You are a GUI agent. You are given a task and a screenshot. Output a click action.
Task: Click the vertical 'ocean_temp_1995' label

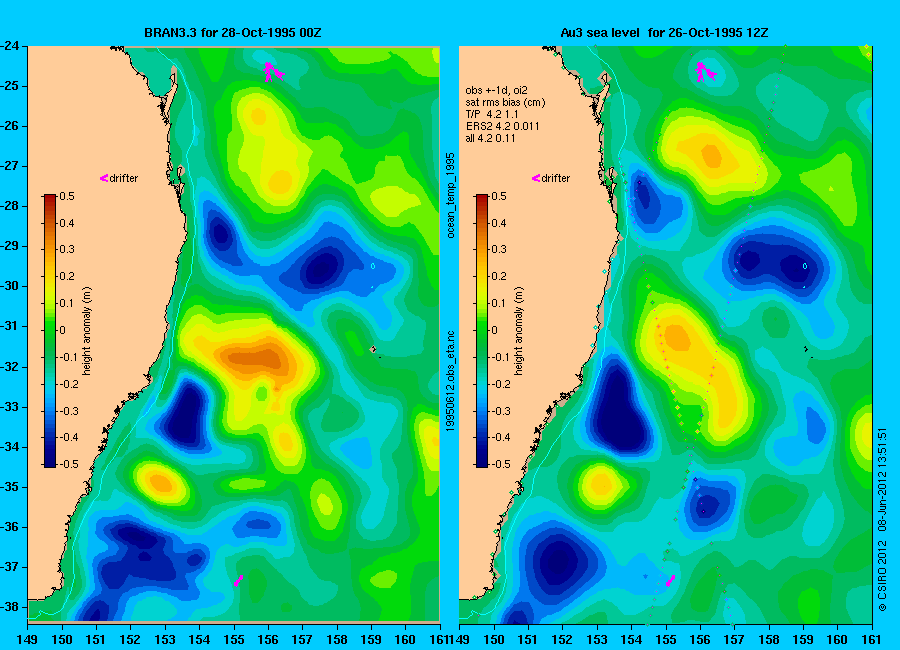coord(451,195)
